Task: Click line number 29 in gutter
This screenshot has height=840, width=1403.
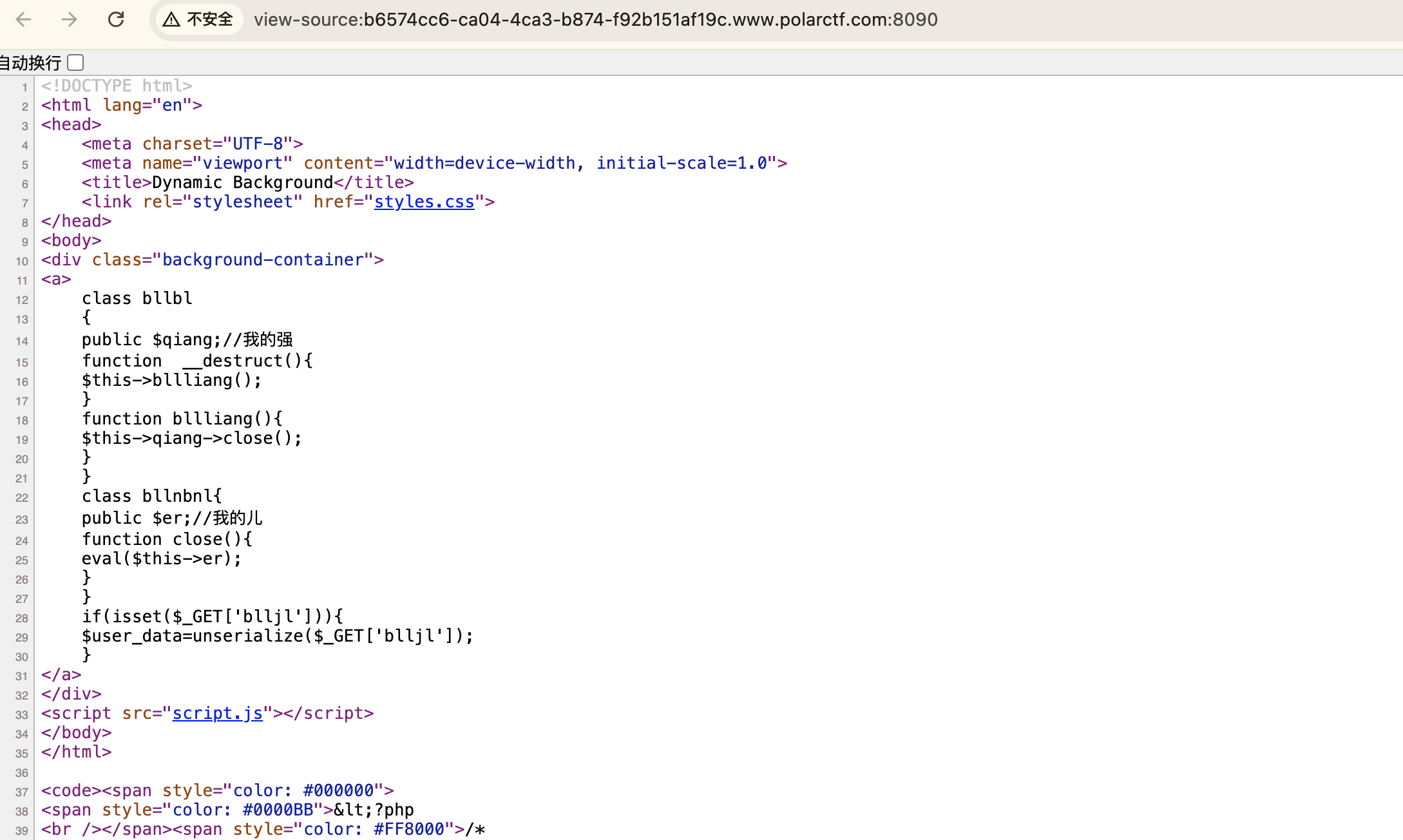Action: click(22, 637)
